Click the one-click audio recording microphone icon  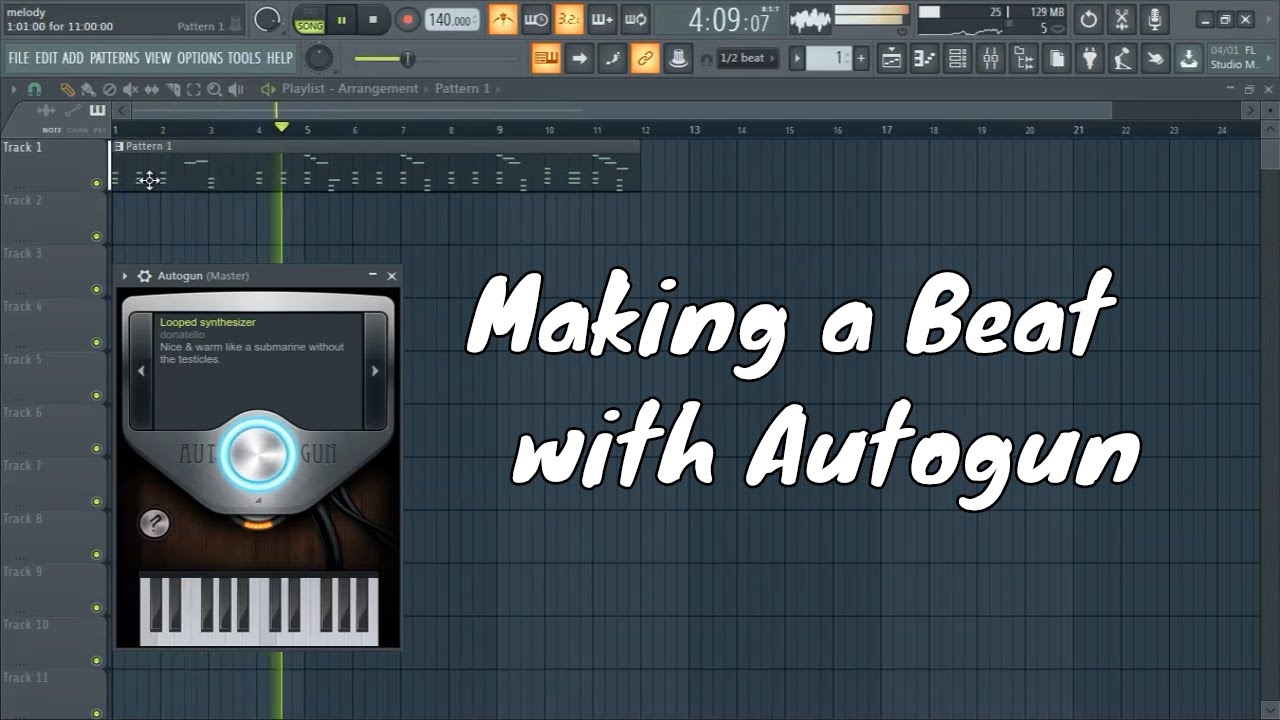coord(1155,19)
